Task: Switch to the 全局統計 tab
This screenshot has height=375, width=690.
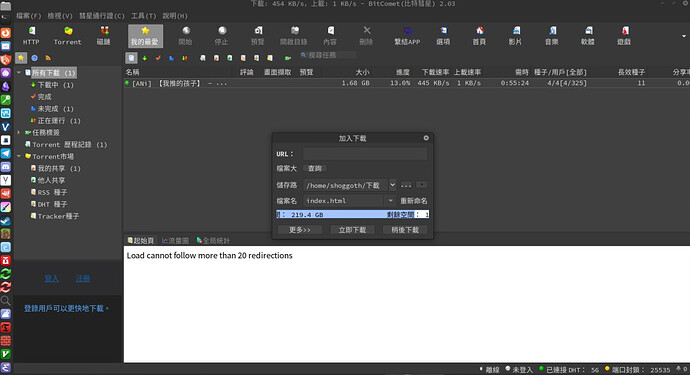Action: (213, 240)
